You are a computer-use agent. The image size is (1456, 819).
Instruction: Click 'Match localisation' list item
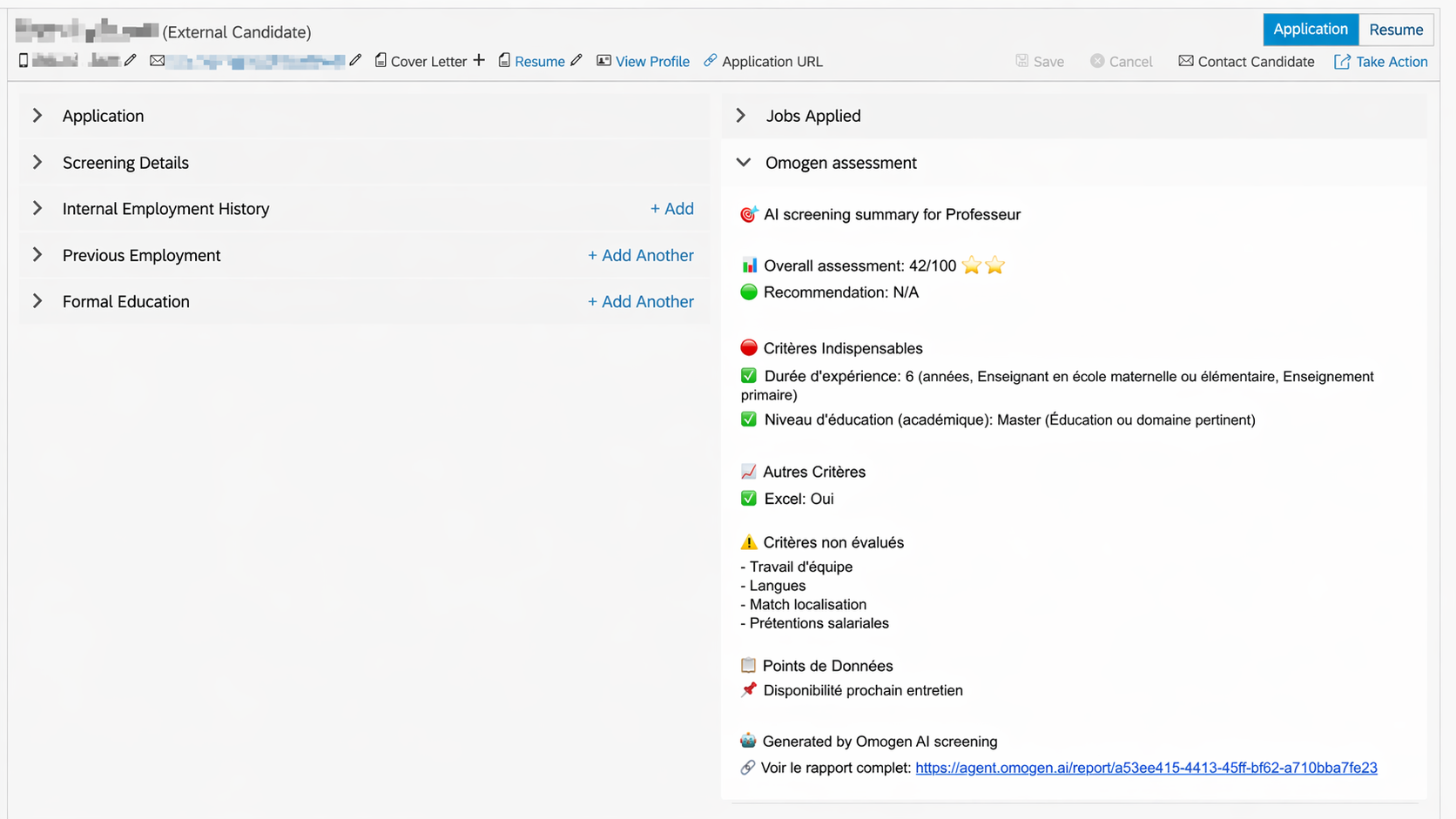(808, 604)
